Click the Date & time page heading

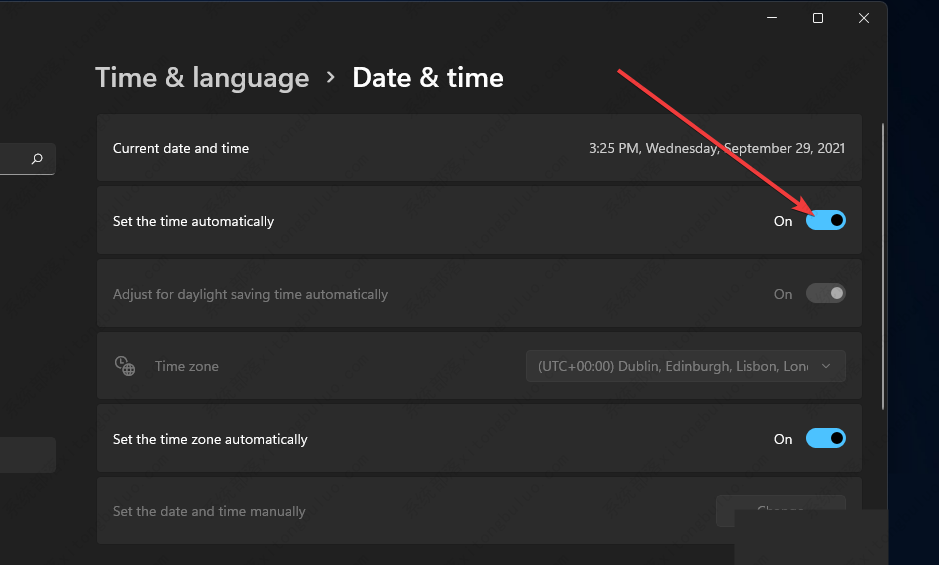(x=428, y=78)
